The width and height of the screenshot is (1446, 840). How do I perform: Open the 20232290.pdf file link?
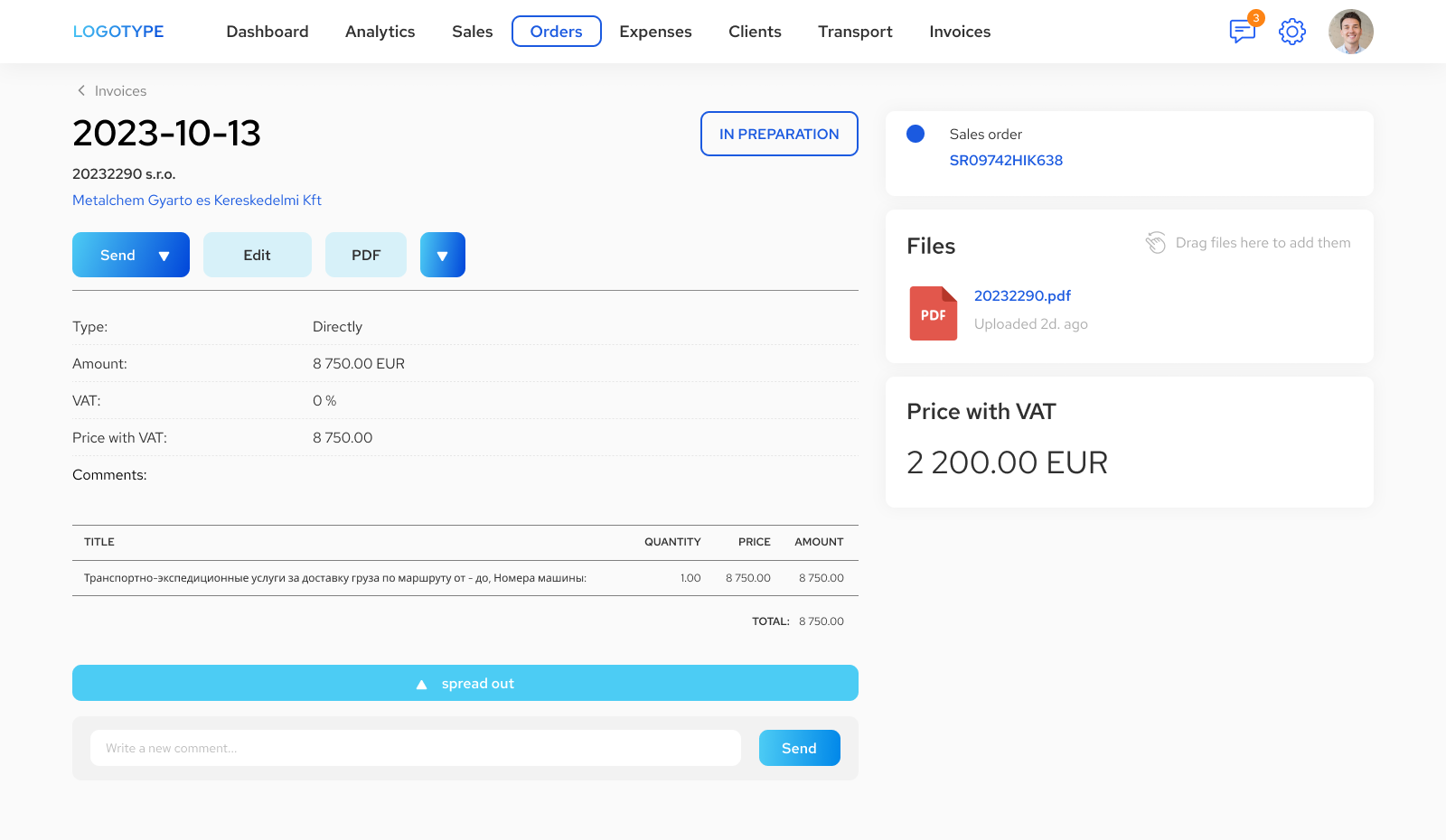[x=1021, y=295]
